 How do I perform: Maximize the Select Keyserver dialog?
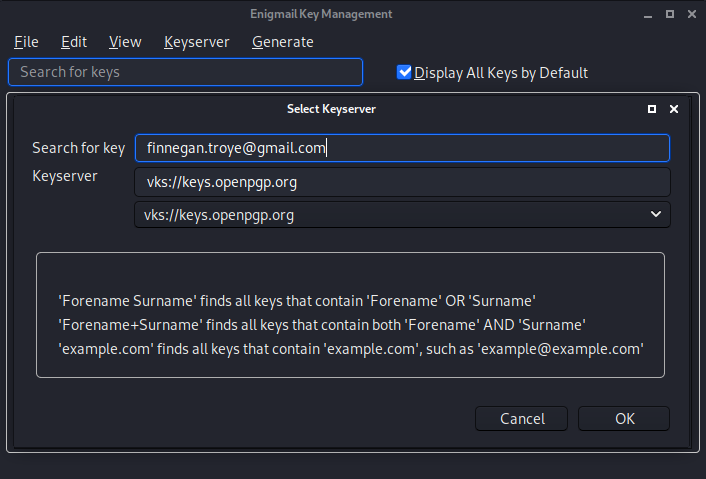point(652,109)
